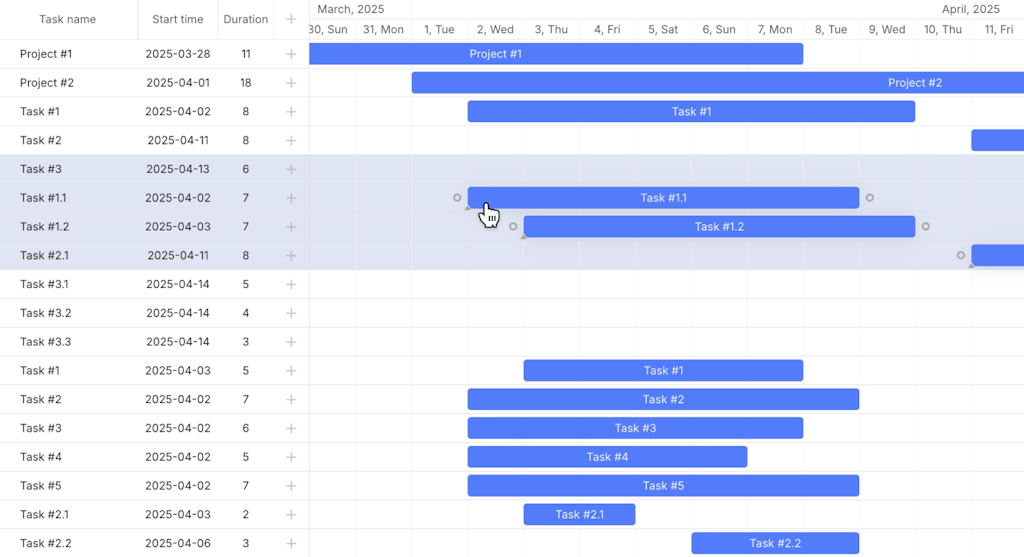Viewport: 1024px width, 557px height.
Task: Click the end link circle right of Task #1.1 bar
Action: (x=870, y=198)
